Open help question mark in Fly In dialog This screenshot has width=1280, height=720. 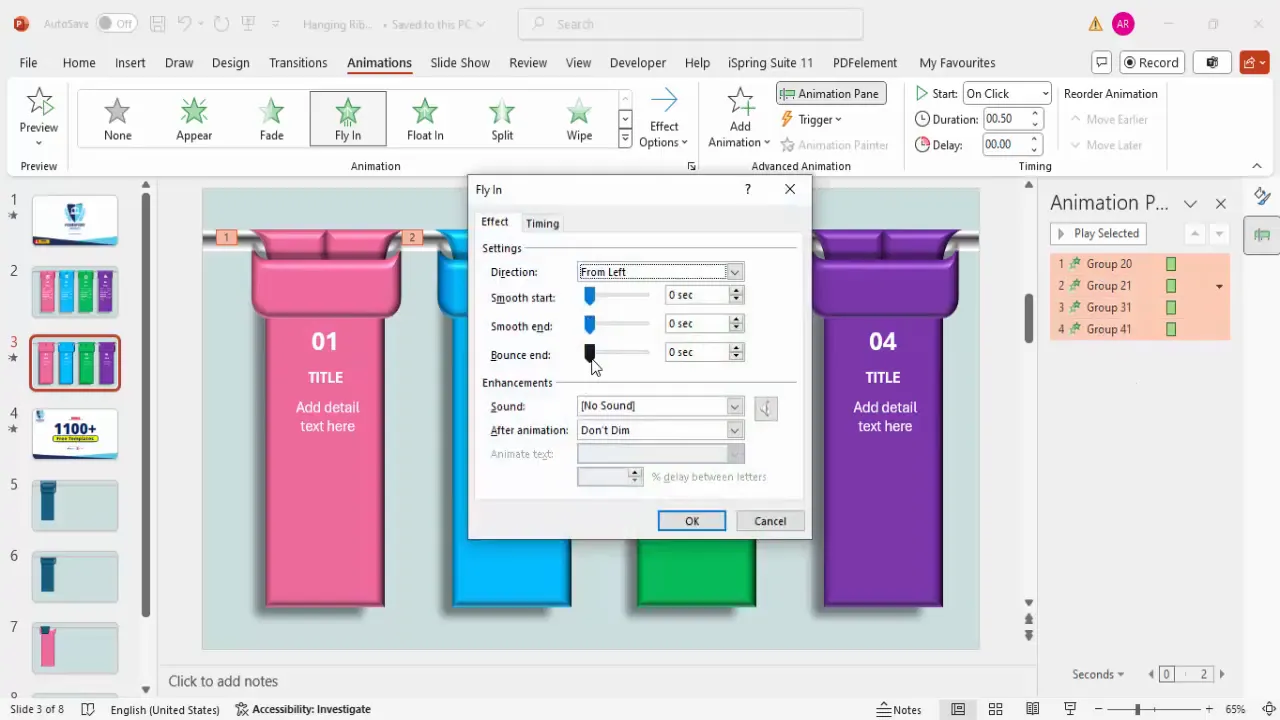747,189
